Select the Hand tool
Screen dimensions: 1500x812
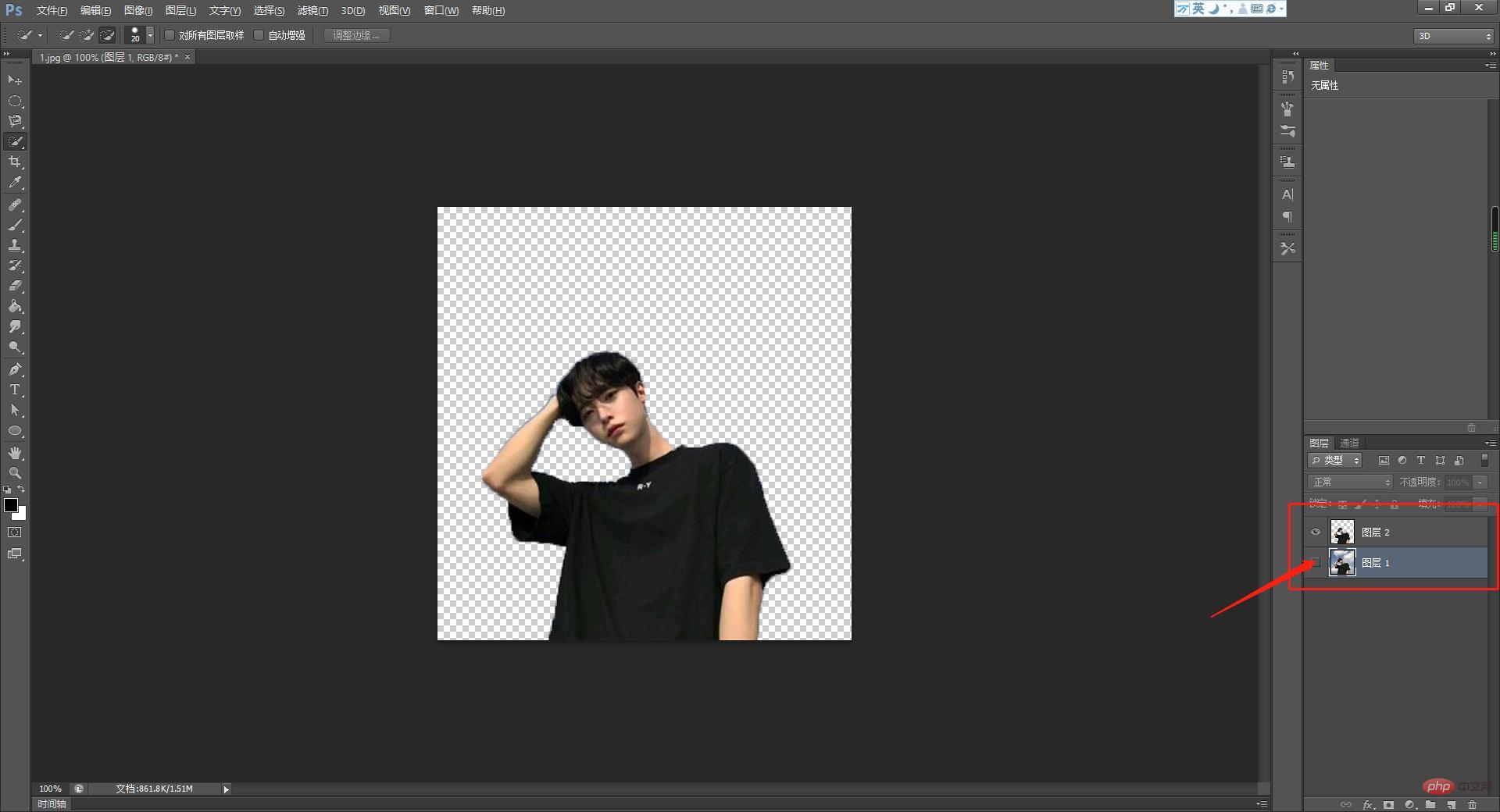pos(15,453)
